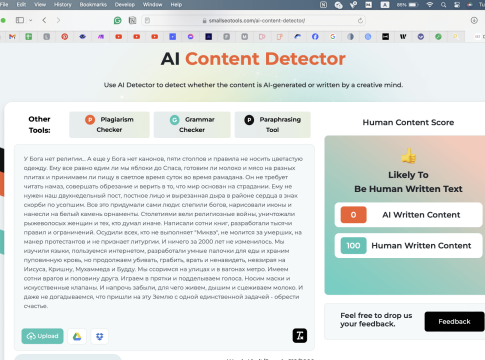
Task: Open the Google pinned tab
Action: tap(333, 37)
